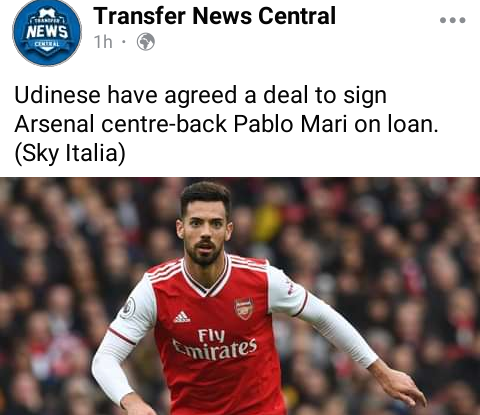480x415 pixels.
Task: Click the globe public privacy icon
Action: (146, 42)
